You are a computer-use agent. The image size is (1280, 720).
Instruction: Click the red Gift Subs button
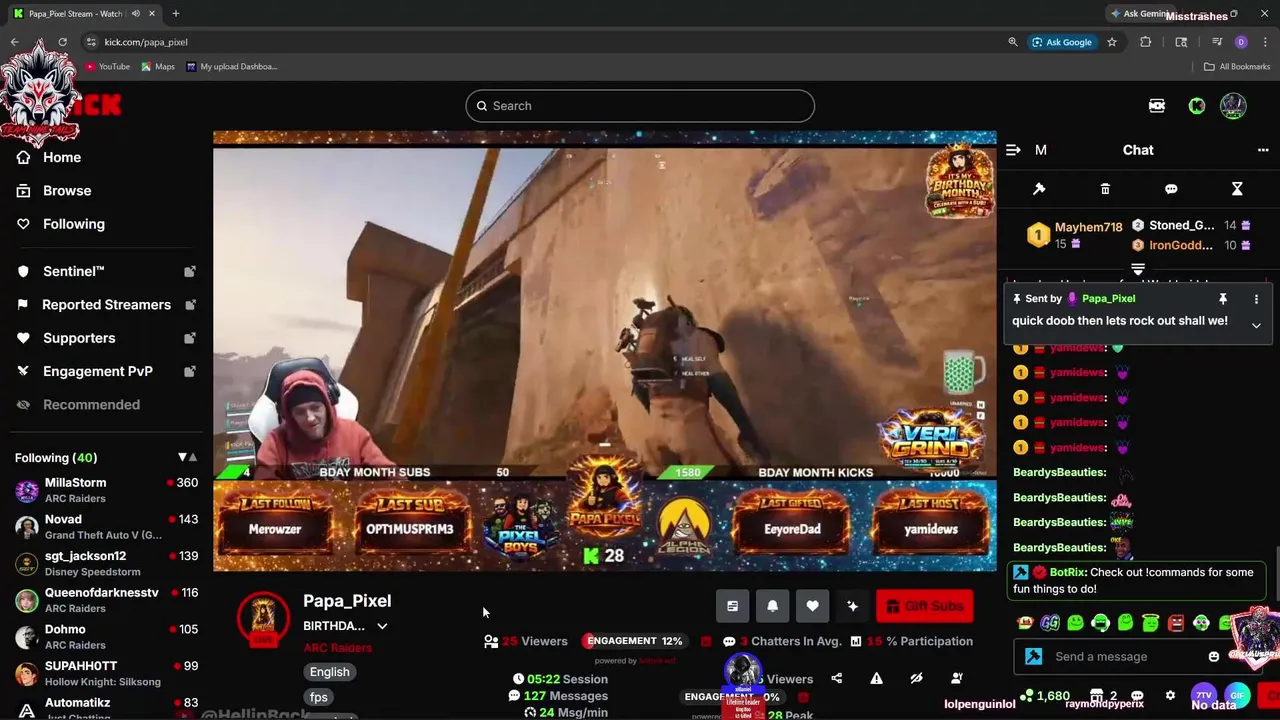click(x=924, y=606)
